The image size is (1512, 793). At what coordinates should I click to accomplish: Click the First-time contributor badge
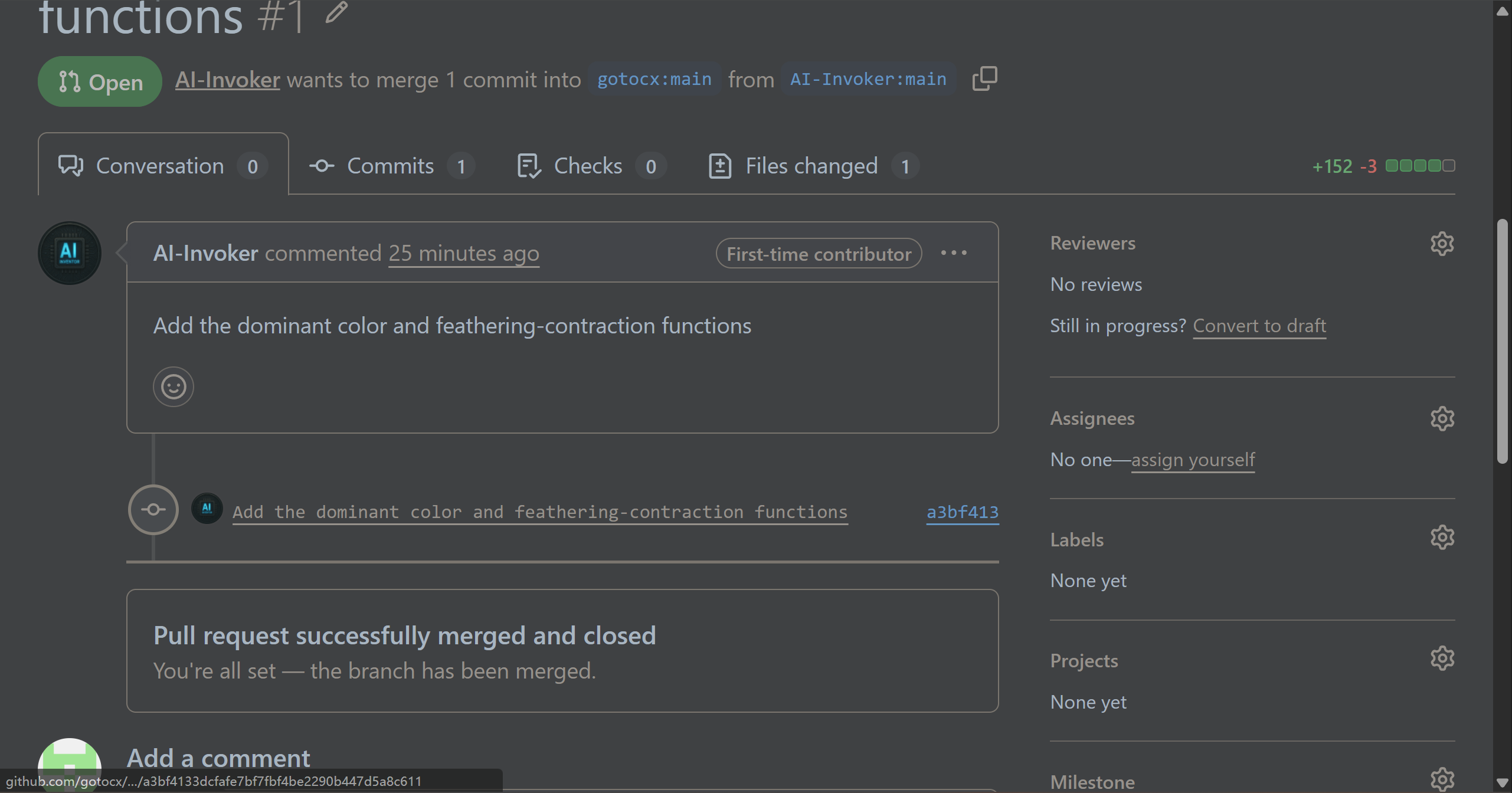819,254
